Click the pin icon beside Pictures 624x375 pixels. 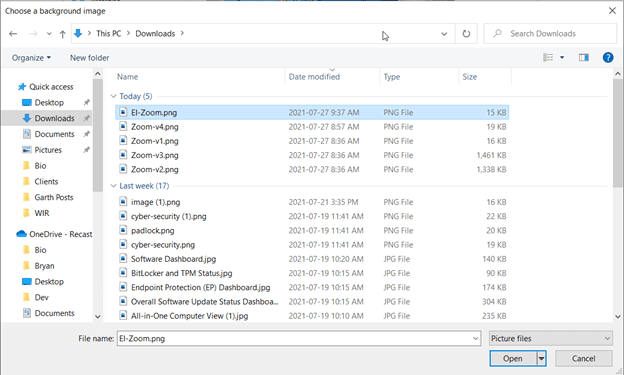86,150
